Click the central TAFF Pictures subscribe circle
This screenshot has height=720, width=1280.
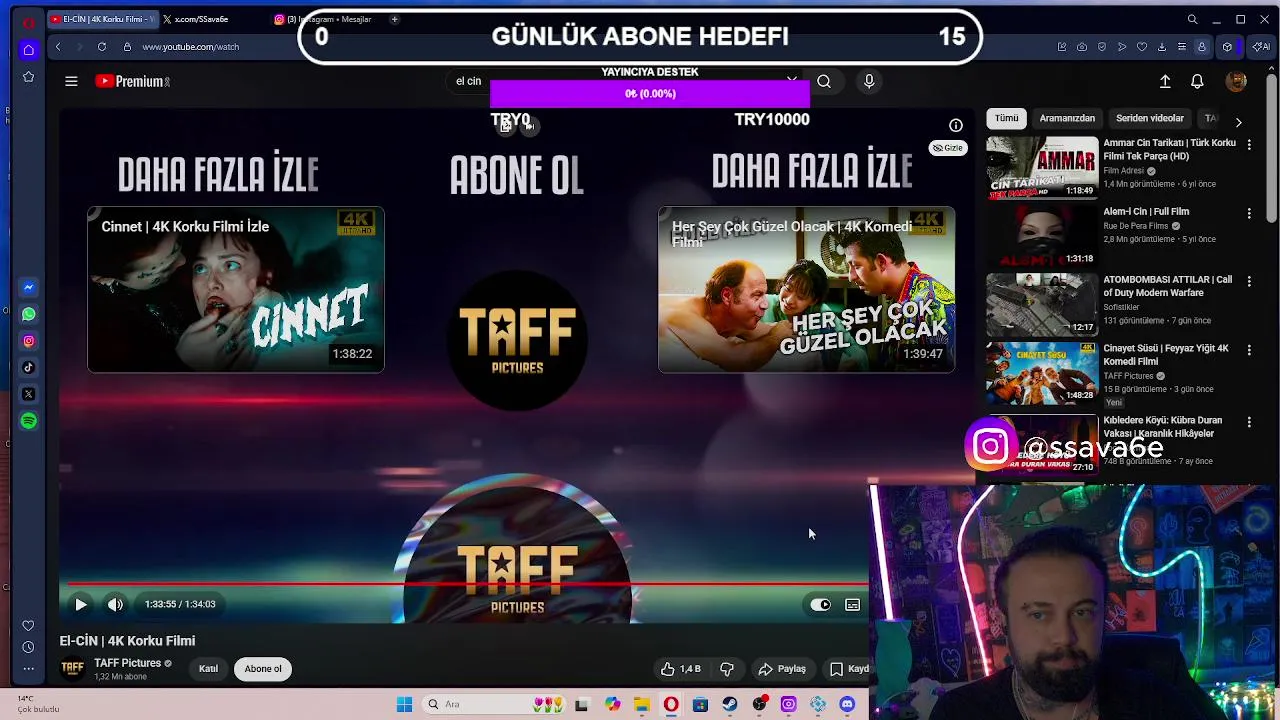(x=517, y=340)
